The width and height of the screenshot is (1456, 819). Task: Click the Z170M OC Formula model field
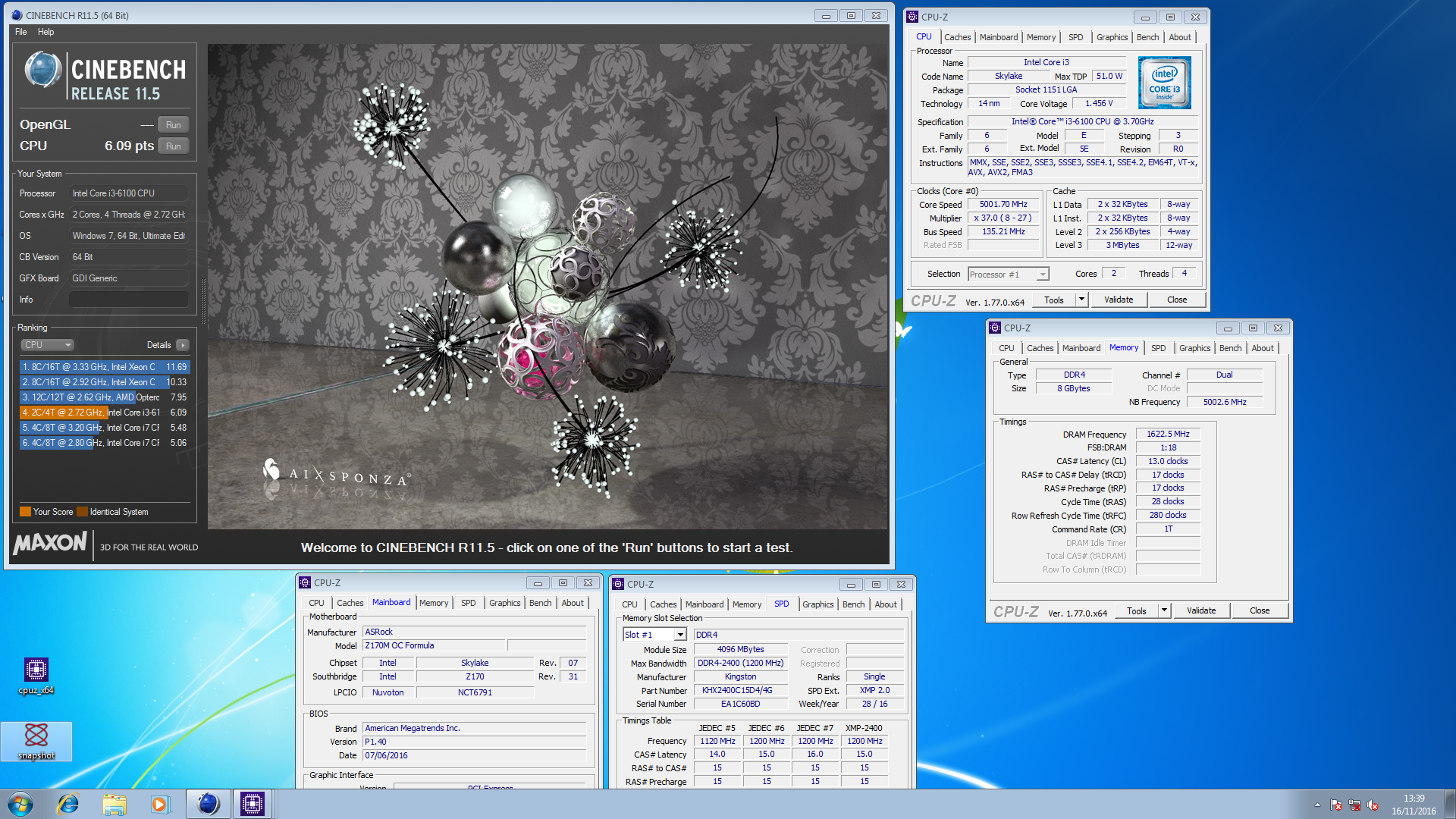(x=434, y=645)
